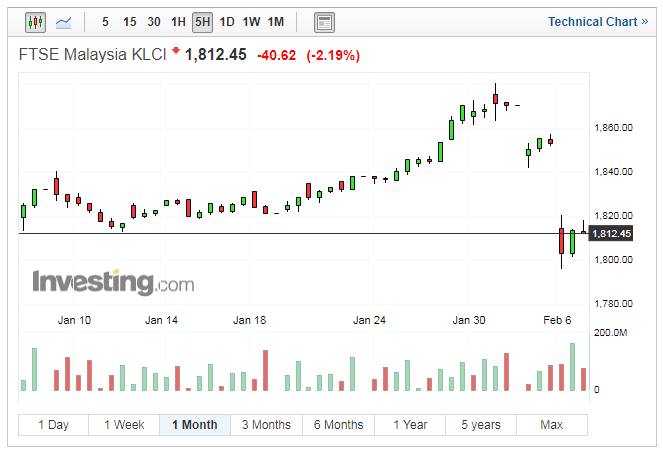The width and height of the screenshot is (663, 451).
Task: Click the large red candle below 1,820
Action: pyautogui.click(x=562, y=241)
